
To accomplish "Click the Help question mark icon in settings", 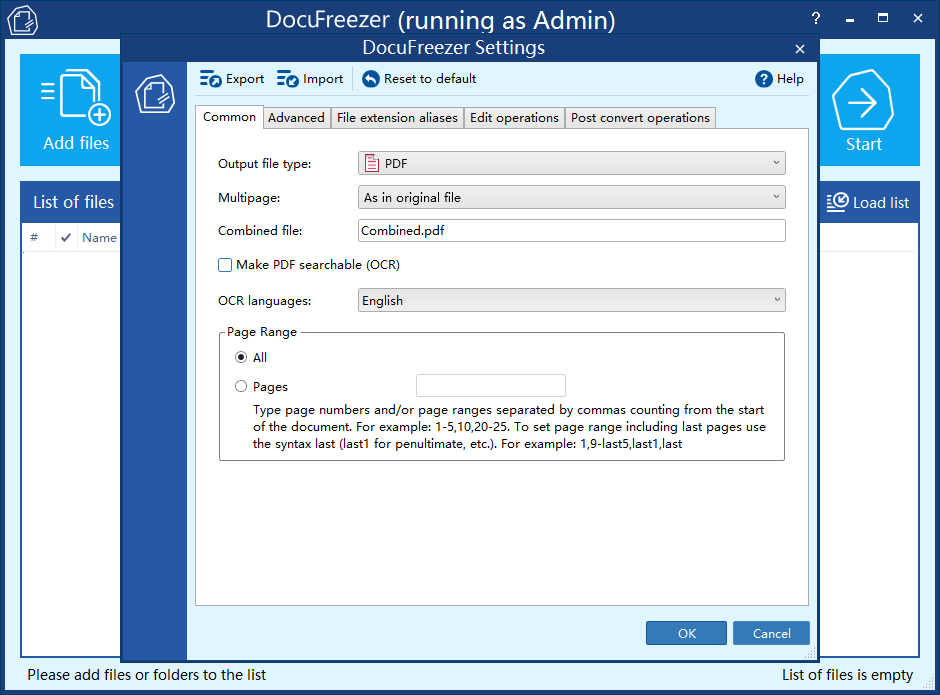I will point(763,79).
